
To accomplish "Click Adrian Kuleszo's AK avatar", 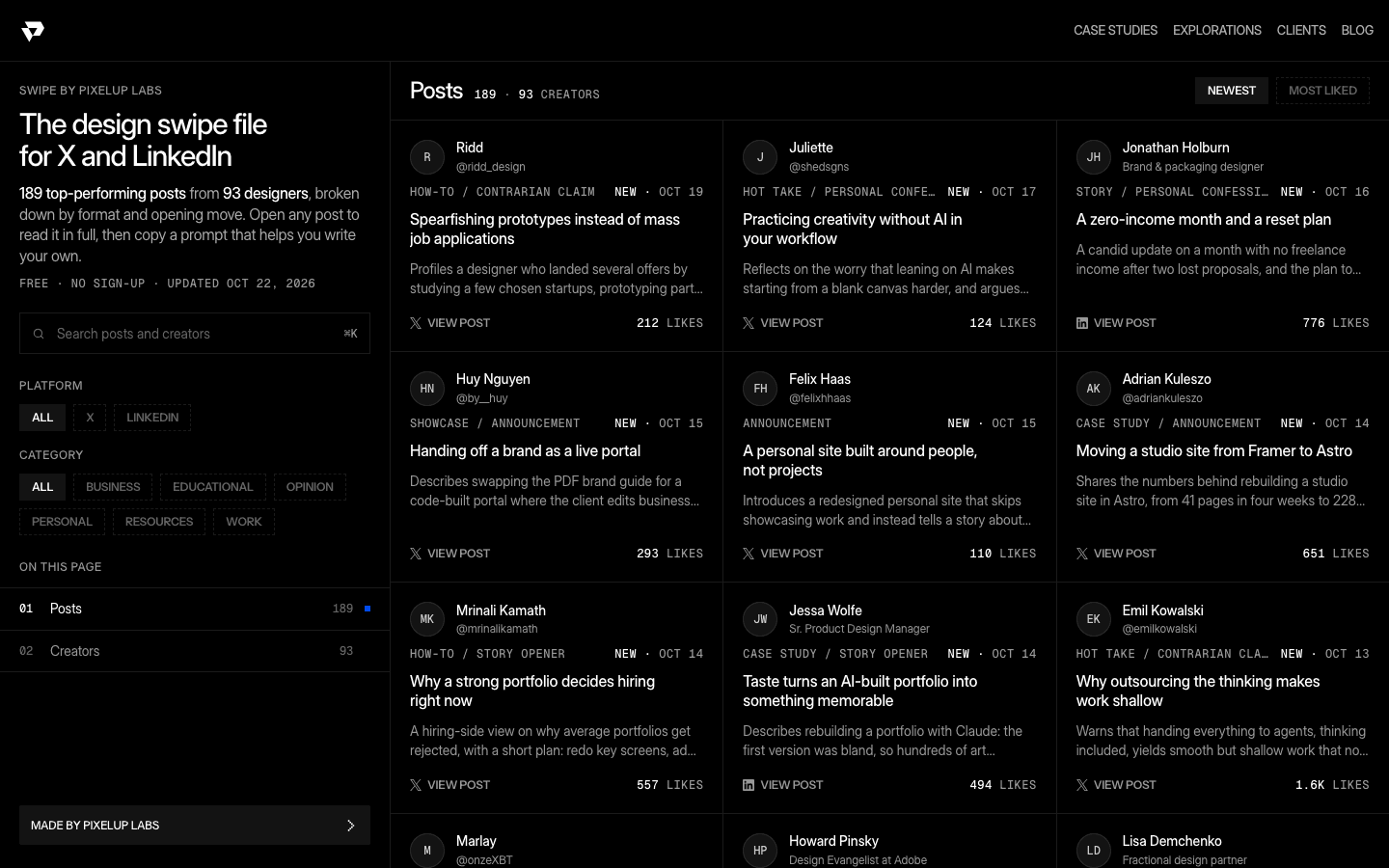I will 1094,389.
